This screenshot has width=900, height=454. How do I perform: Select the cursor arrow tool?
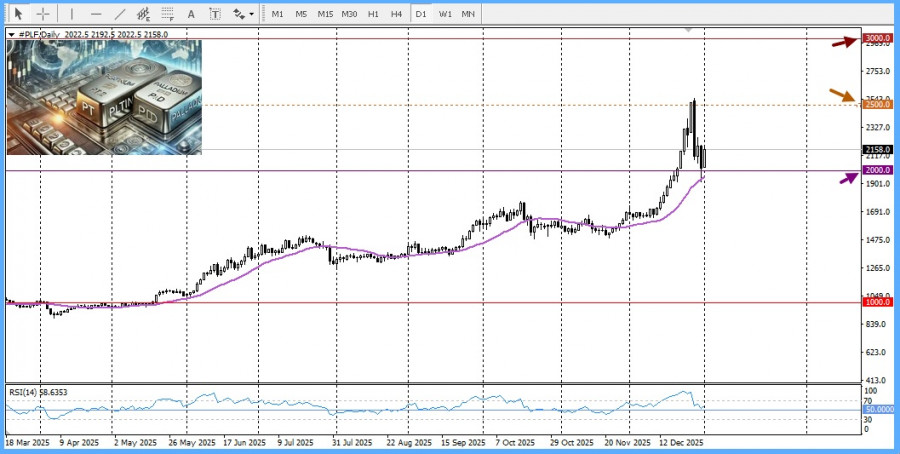(18, 14)
